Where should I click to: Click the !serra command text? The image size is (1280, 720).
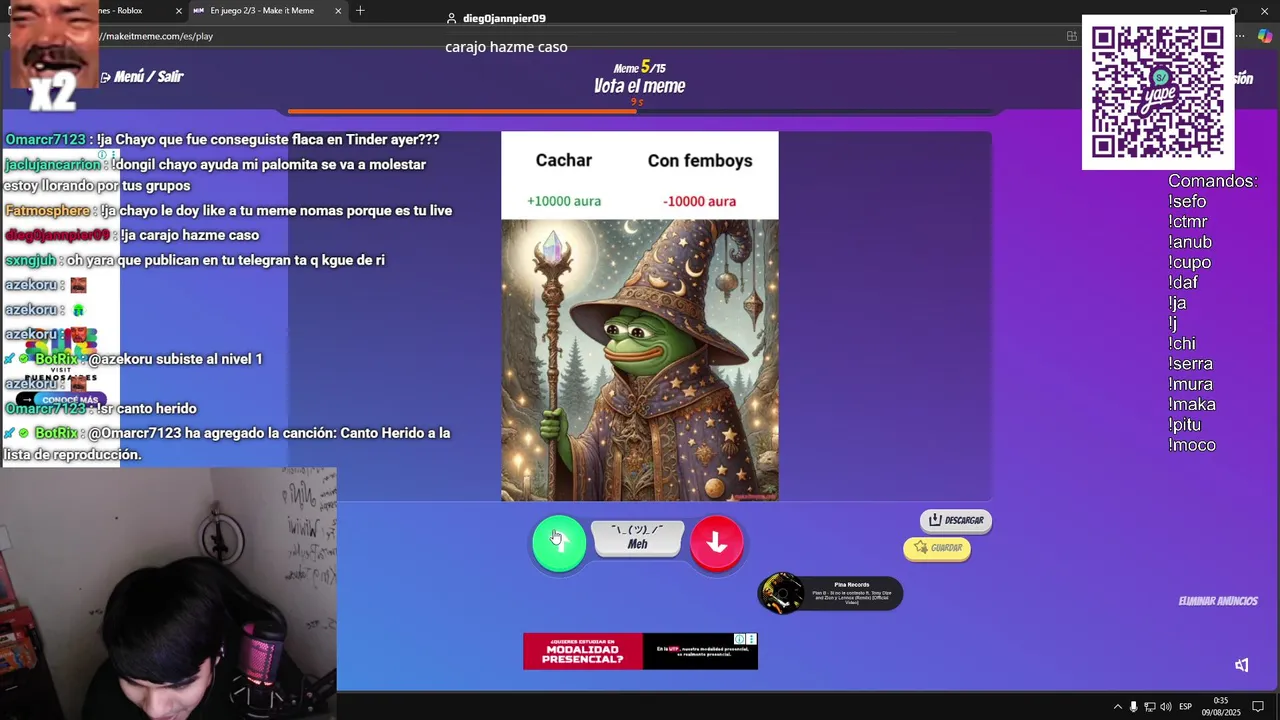(1190, 364)
